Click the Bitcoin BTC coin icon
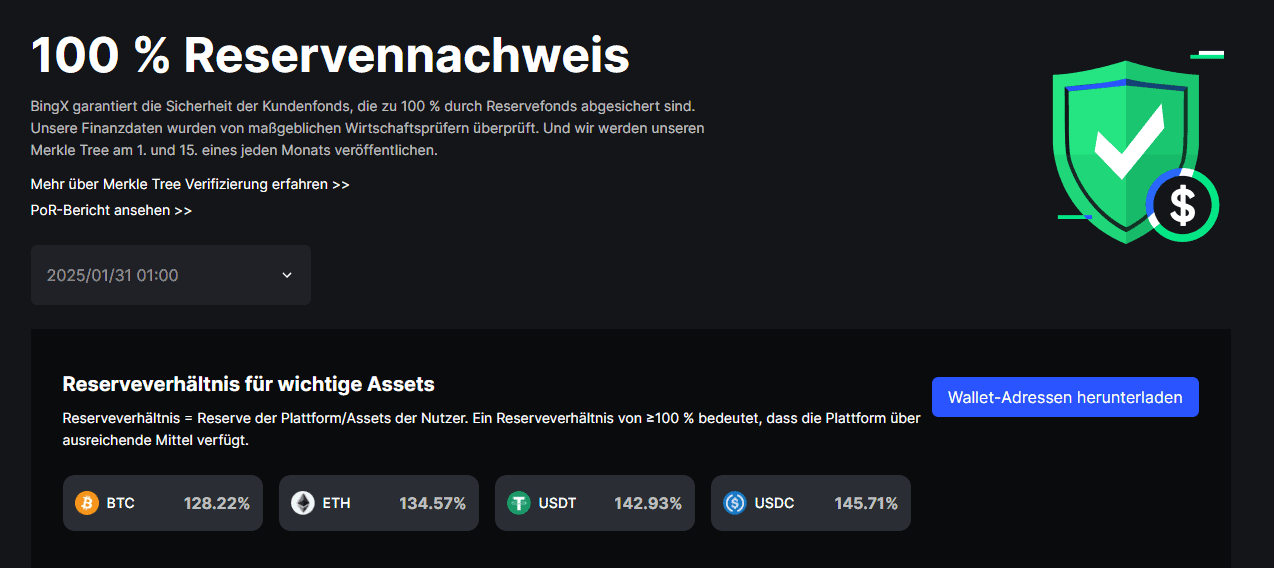This screenshot has height=568, width=1274. coord(87,503)
